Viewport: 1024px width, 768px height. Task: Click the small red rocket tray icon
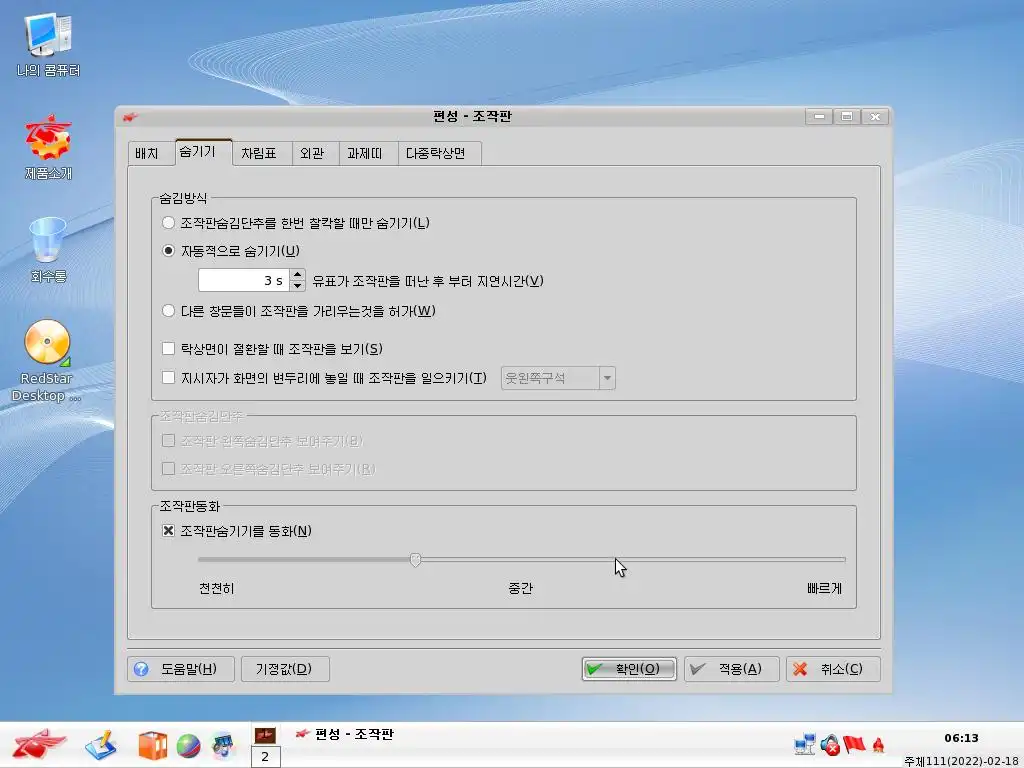click(878, 745)
